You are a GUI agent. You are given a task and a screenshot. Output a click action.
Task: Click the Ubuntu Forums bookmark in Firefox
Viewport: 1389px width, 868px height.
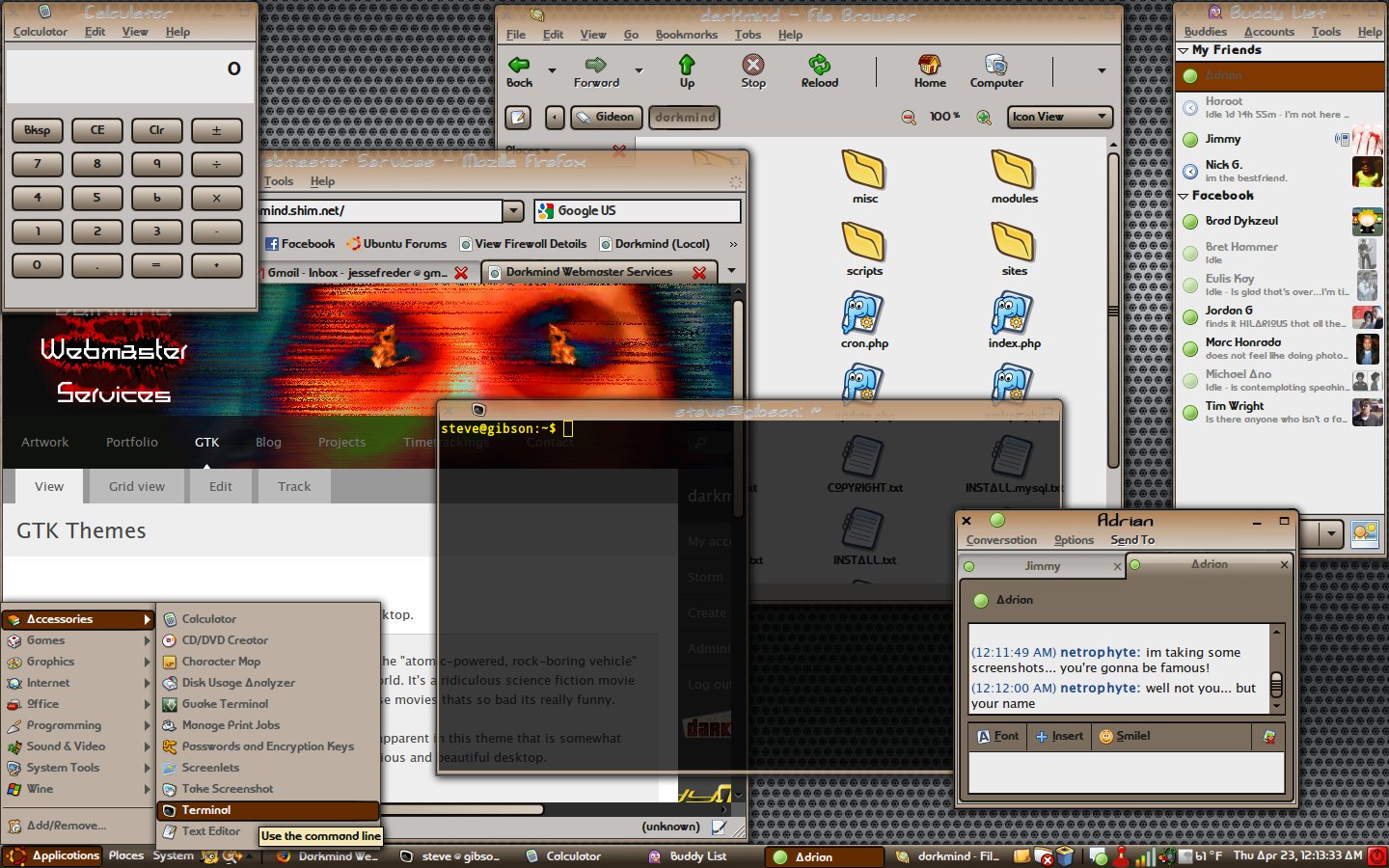tap(396, 244)
